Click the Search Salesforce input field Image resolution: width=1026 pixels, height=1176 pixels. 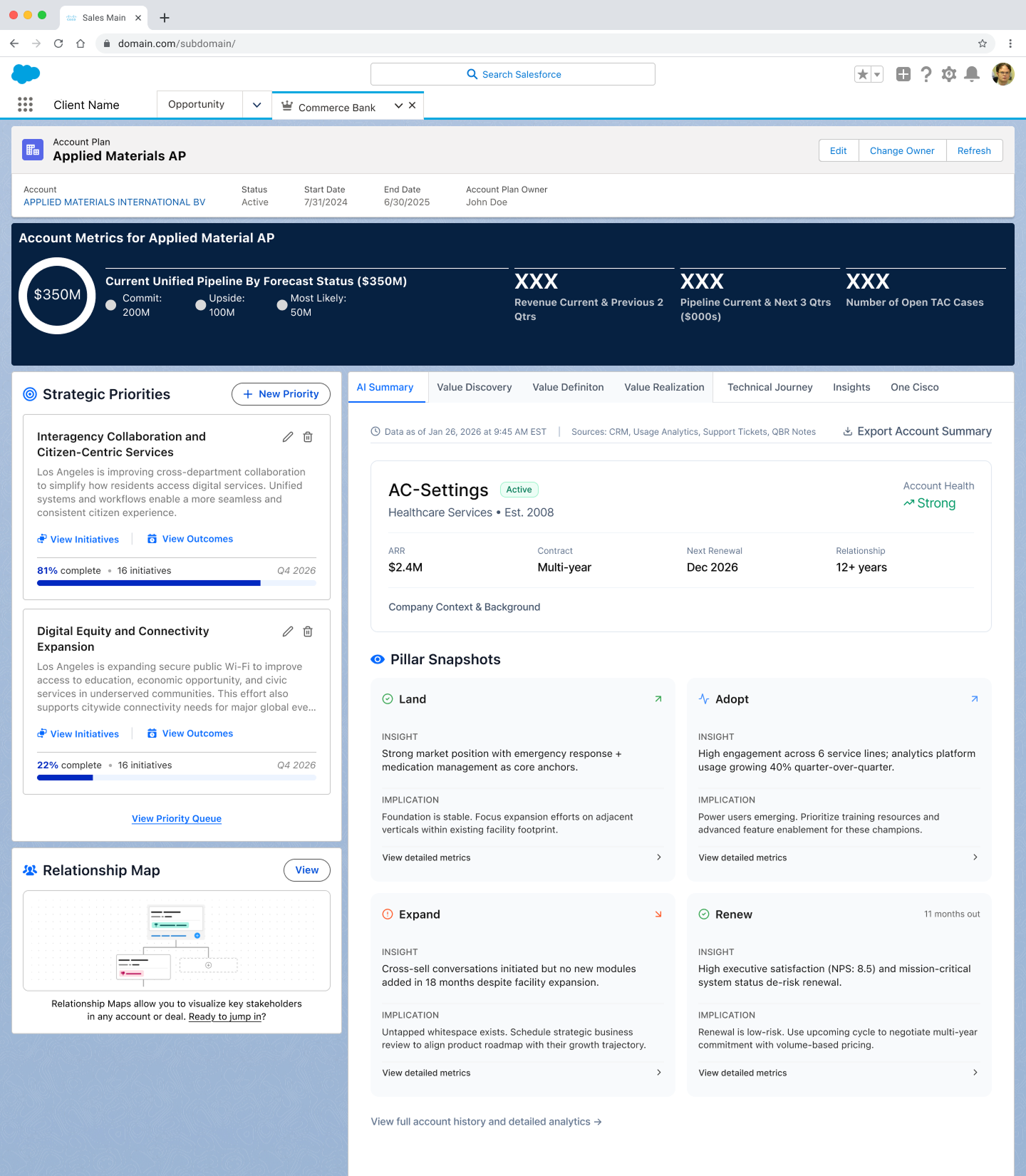point(513,74)
